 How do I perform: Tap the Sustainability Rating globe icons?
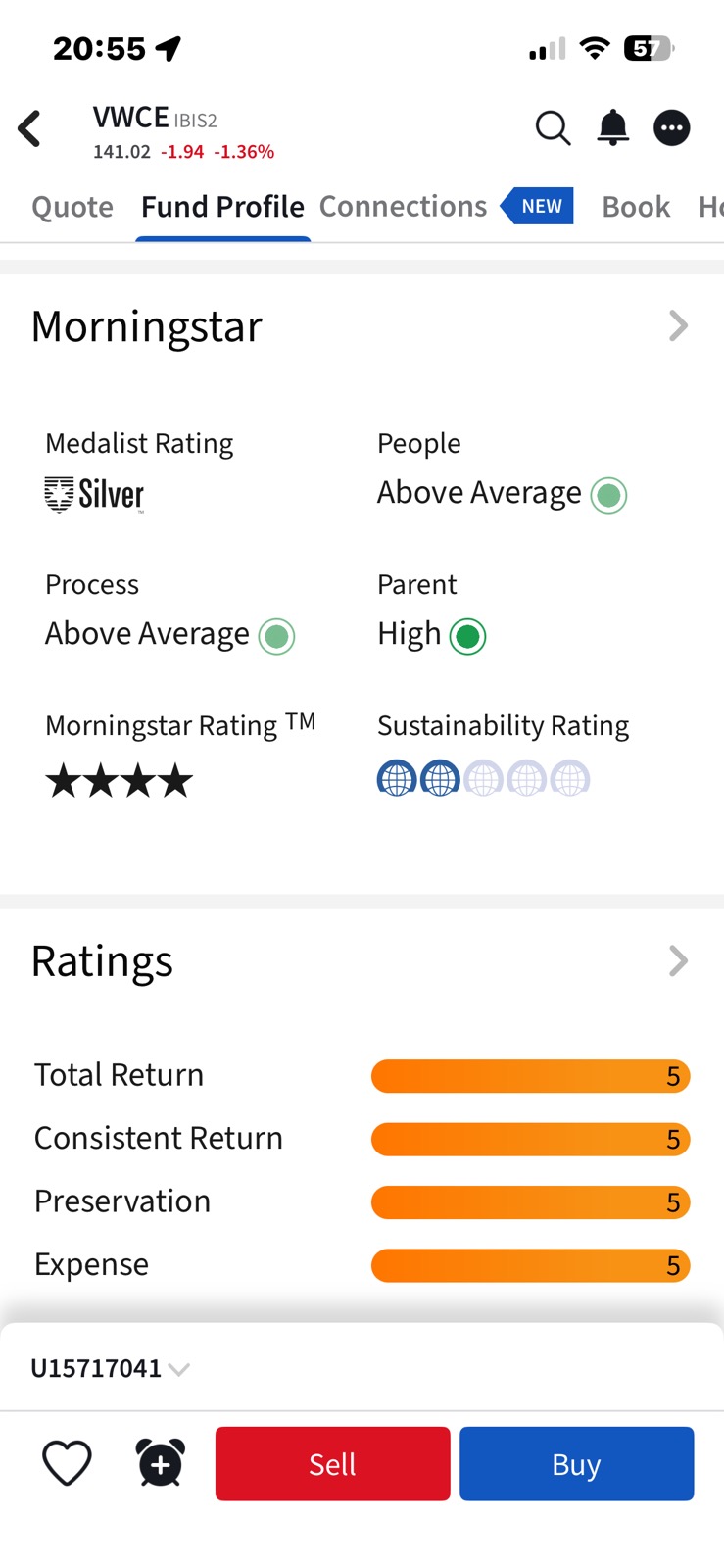(482, 777)
